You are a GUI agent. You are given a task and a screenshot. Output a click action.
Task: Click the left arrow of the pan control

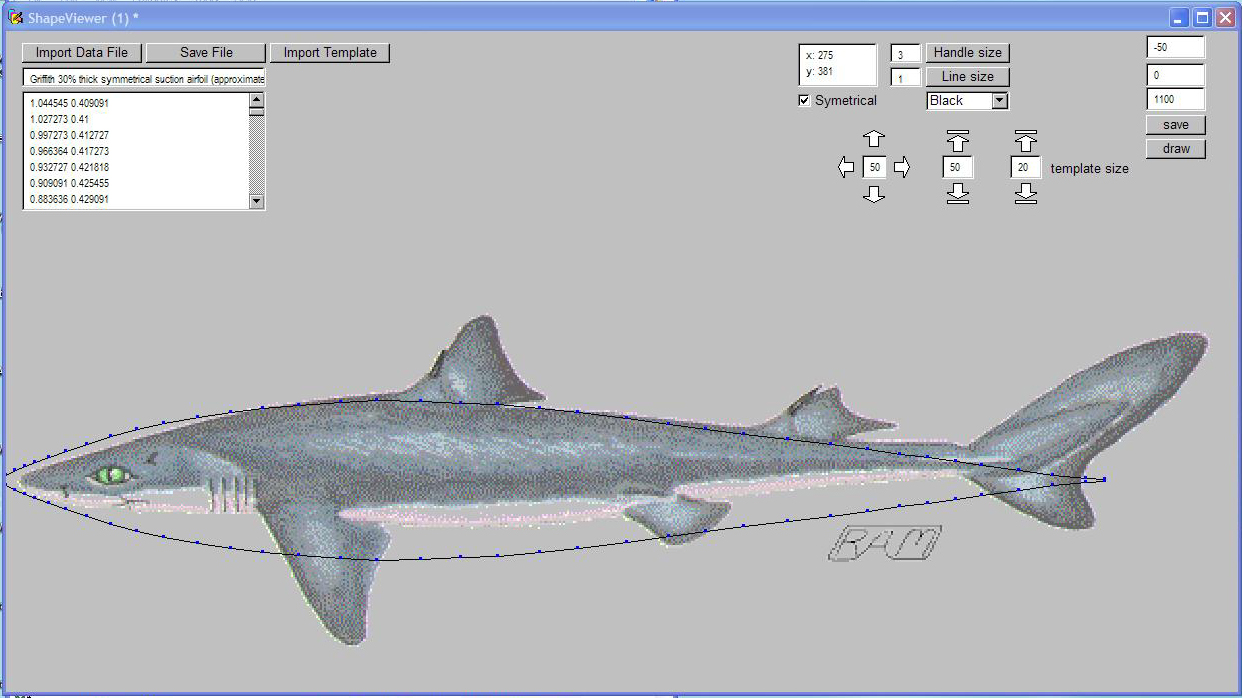846,167
